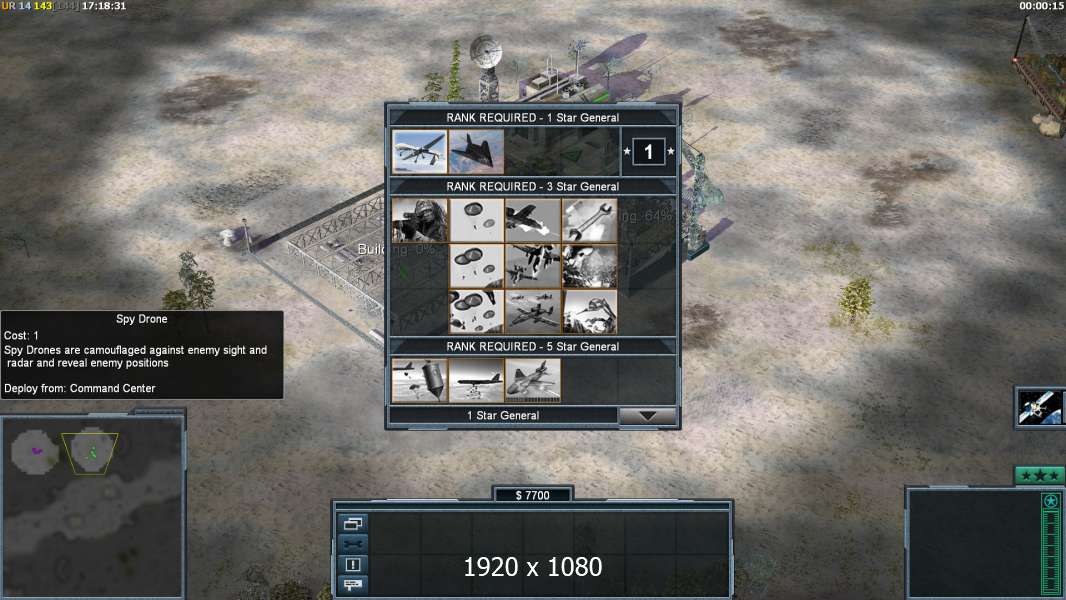Image resolution: width=1066 pixels, height=600 pixels.
Task: Open the chat communicator button
Action: (x=353, y=584)
